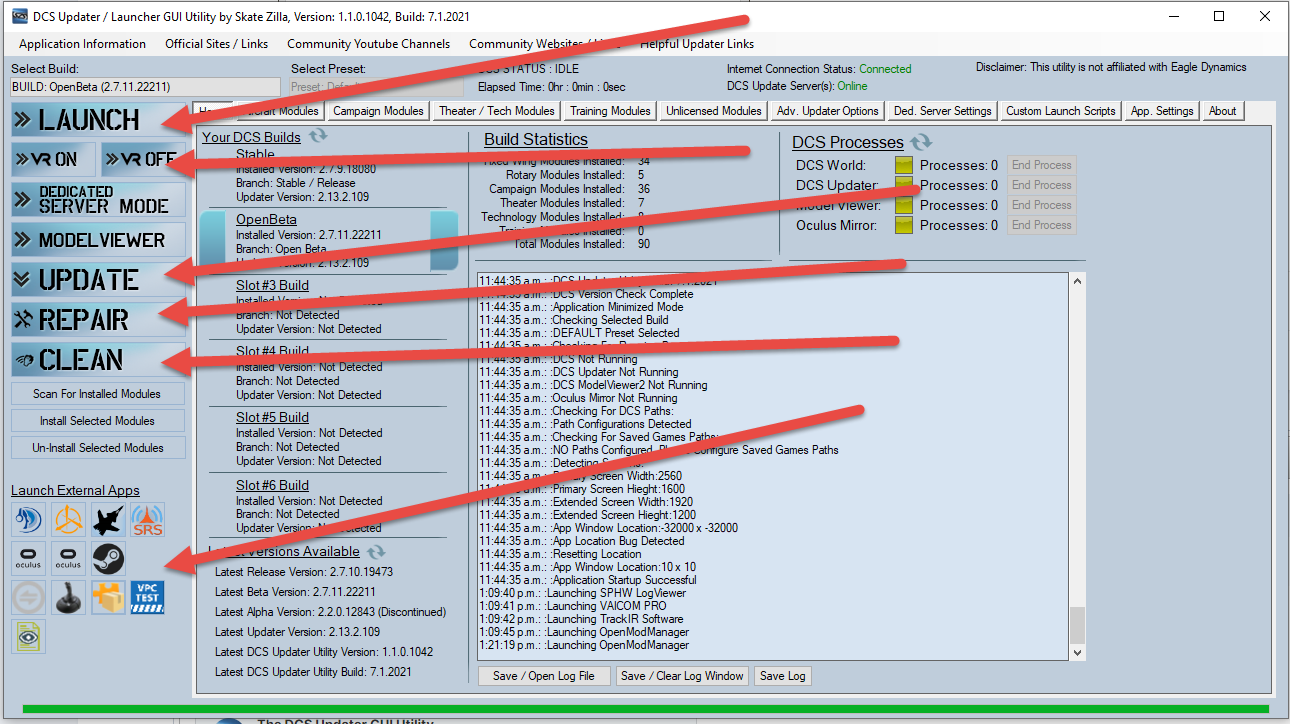Open the App. Settings tab
This screenshot has height=724, width=1290.
click(1161, 111)
